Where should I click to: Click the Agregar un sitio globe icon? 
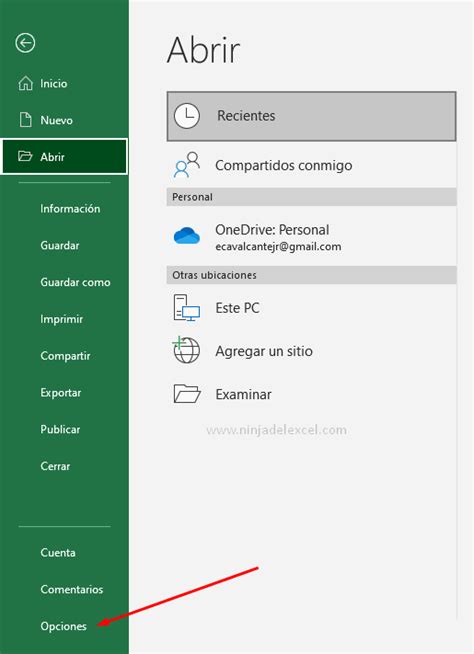click(x=186, y=350)
